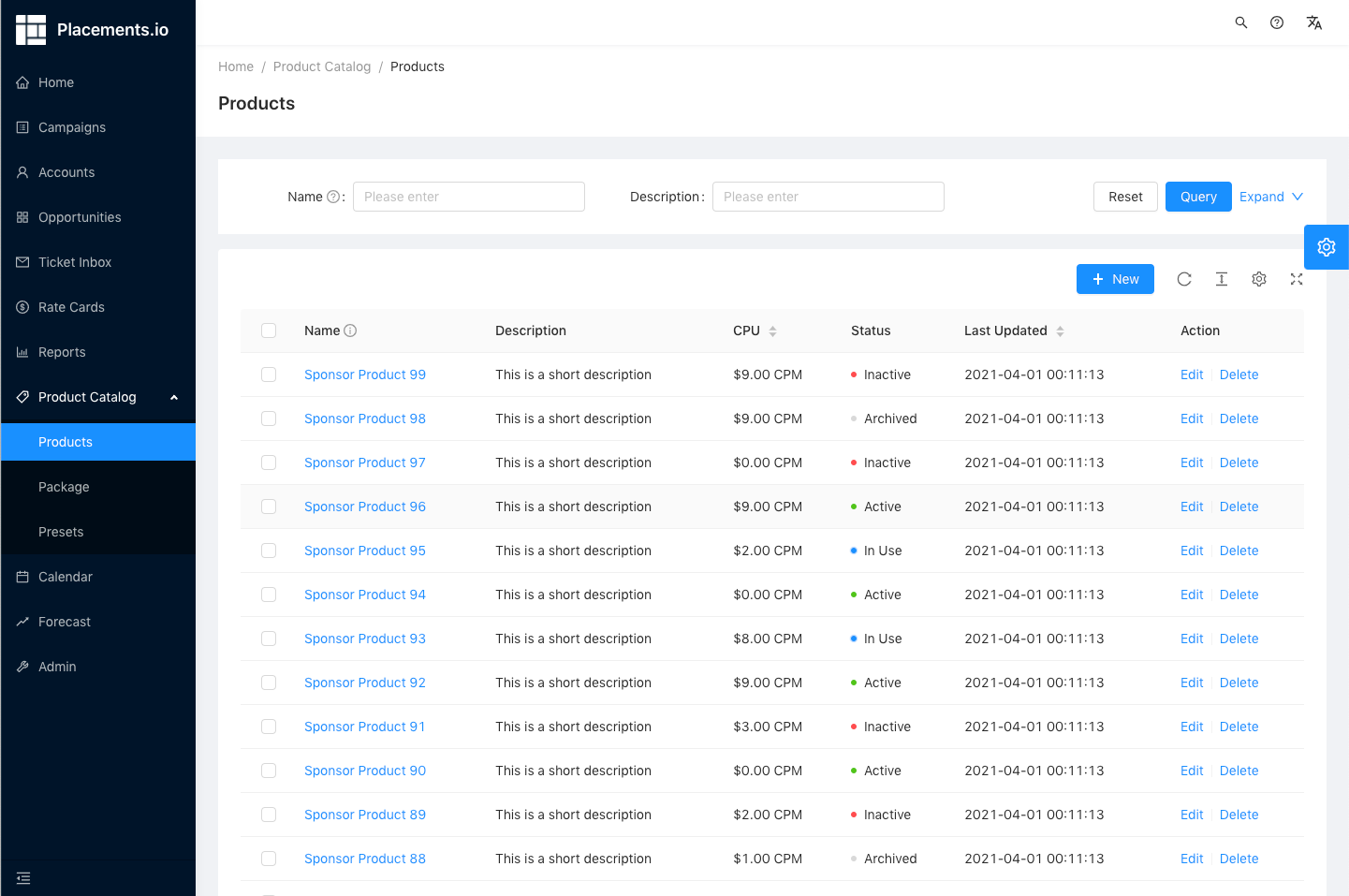Toggle fullscreen table view icon

(x=1296, y=279)
